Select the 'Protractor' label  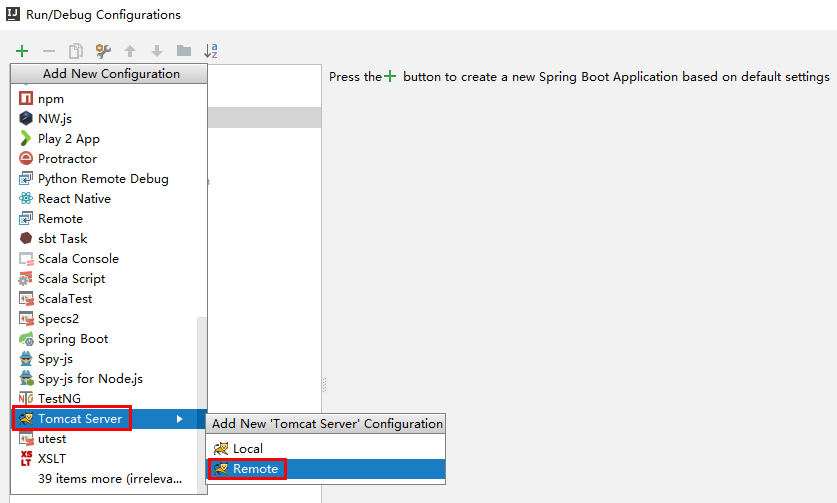pyautogui.click(x=67, y=159)
